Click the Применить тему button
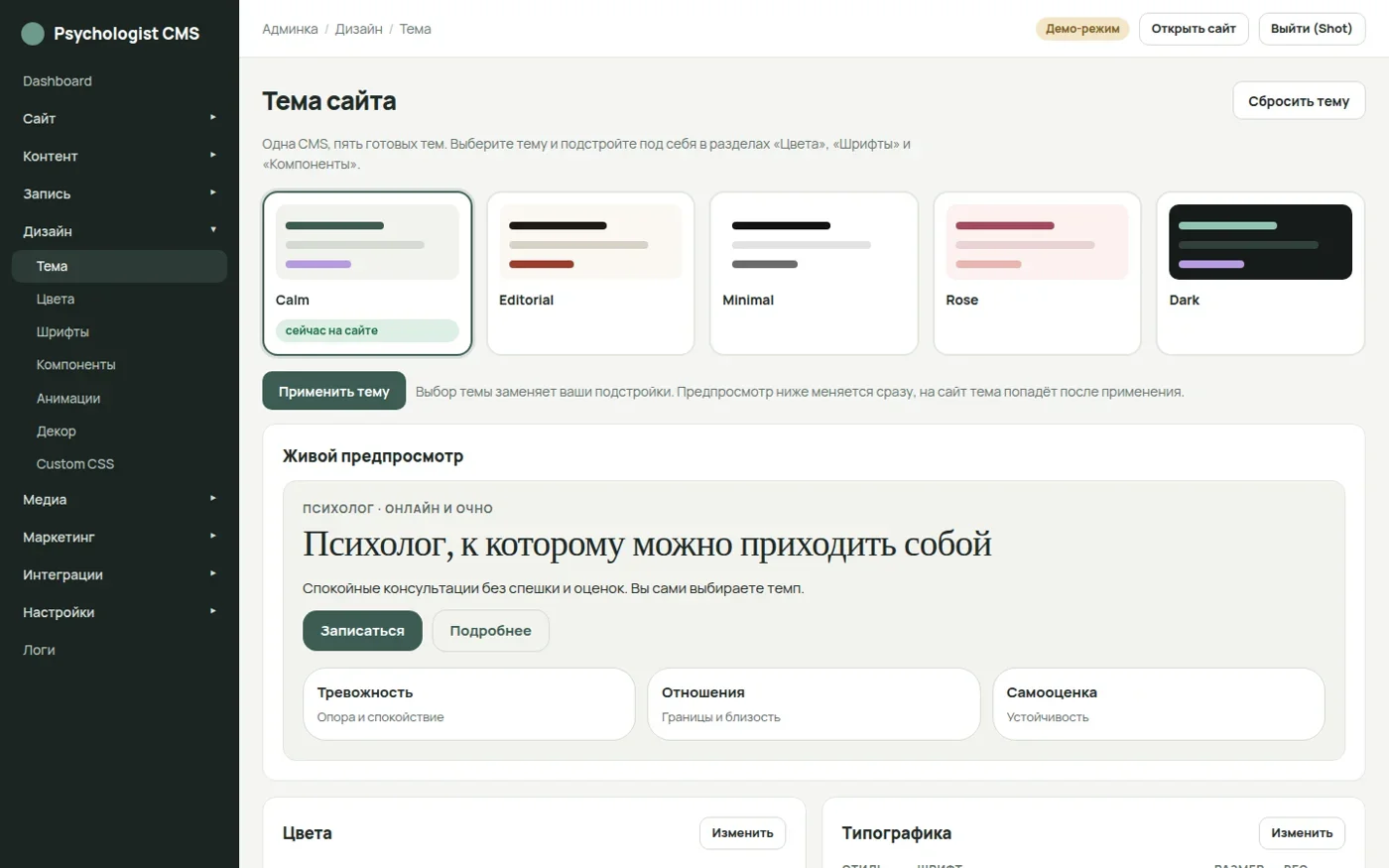Screen dimensions: 1389x868 coord(334,392)
